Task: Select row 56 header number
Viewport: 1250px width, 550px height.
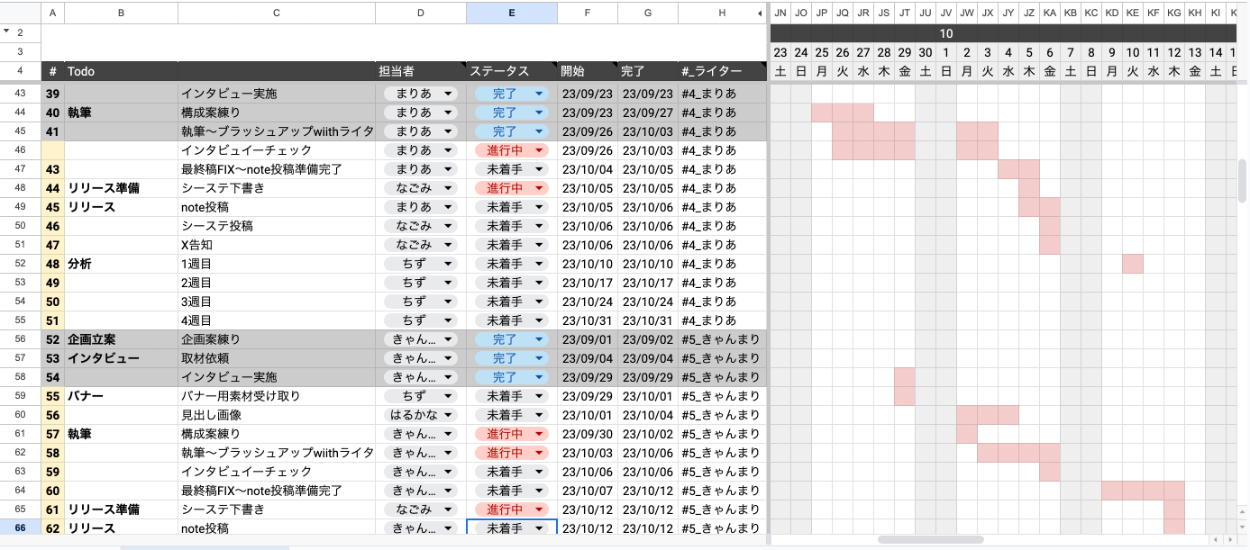Action: click(x=20, y=339)
